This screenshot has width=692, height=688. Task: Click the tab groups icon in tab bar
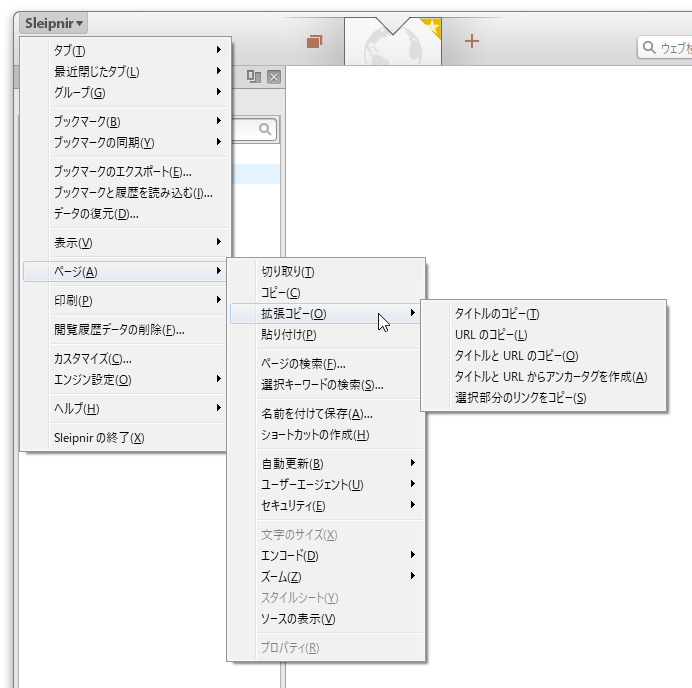tap(314, 41)
